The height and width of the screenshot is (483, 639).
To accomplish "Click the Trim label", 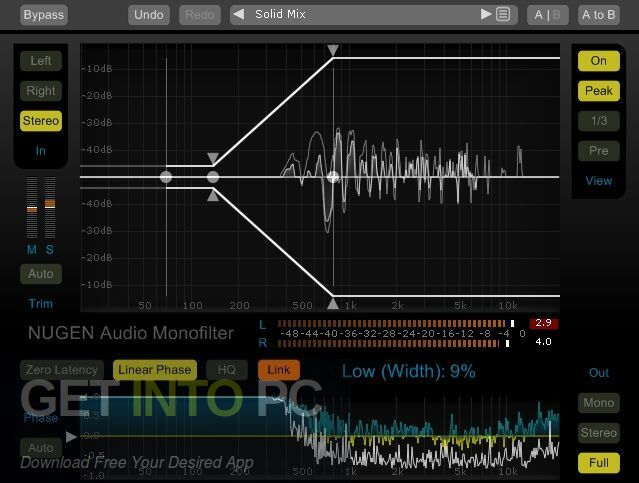I will click(x=41, y=304).
